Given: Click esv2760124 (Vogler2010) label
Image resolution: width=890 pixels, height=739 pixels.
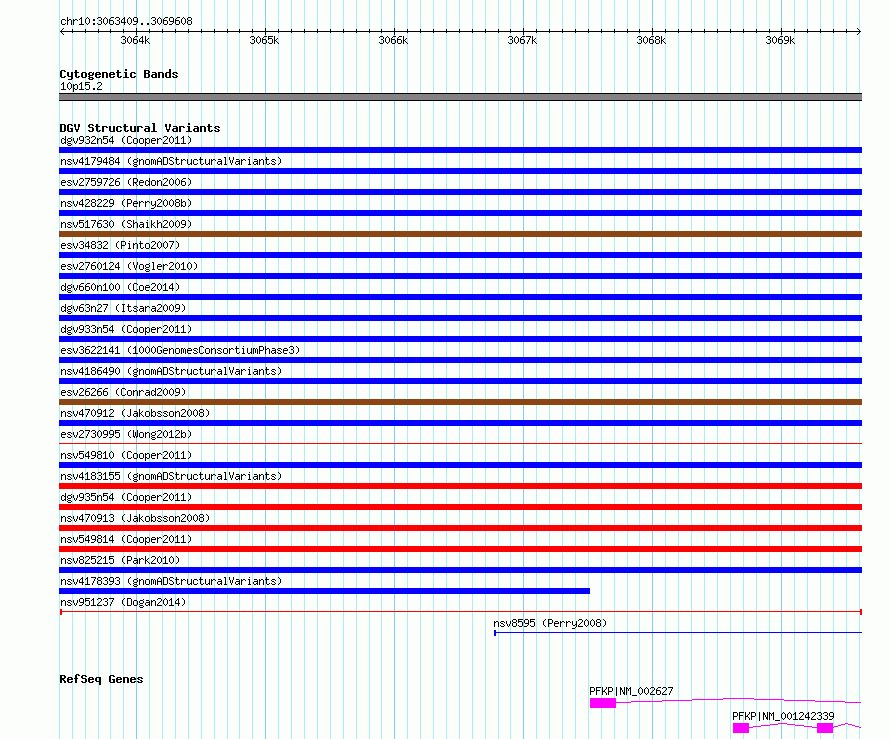Looking at the screenshot, I should coord(129,266).
